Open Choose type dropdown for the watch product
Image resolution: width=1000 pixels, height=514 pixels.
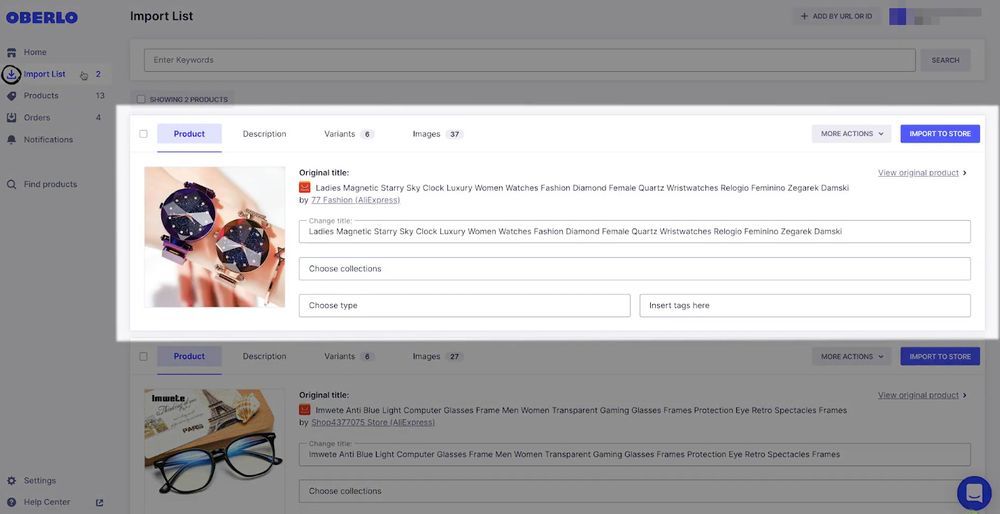(x=464, y=305)
